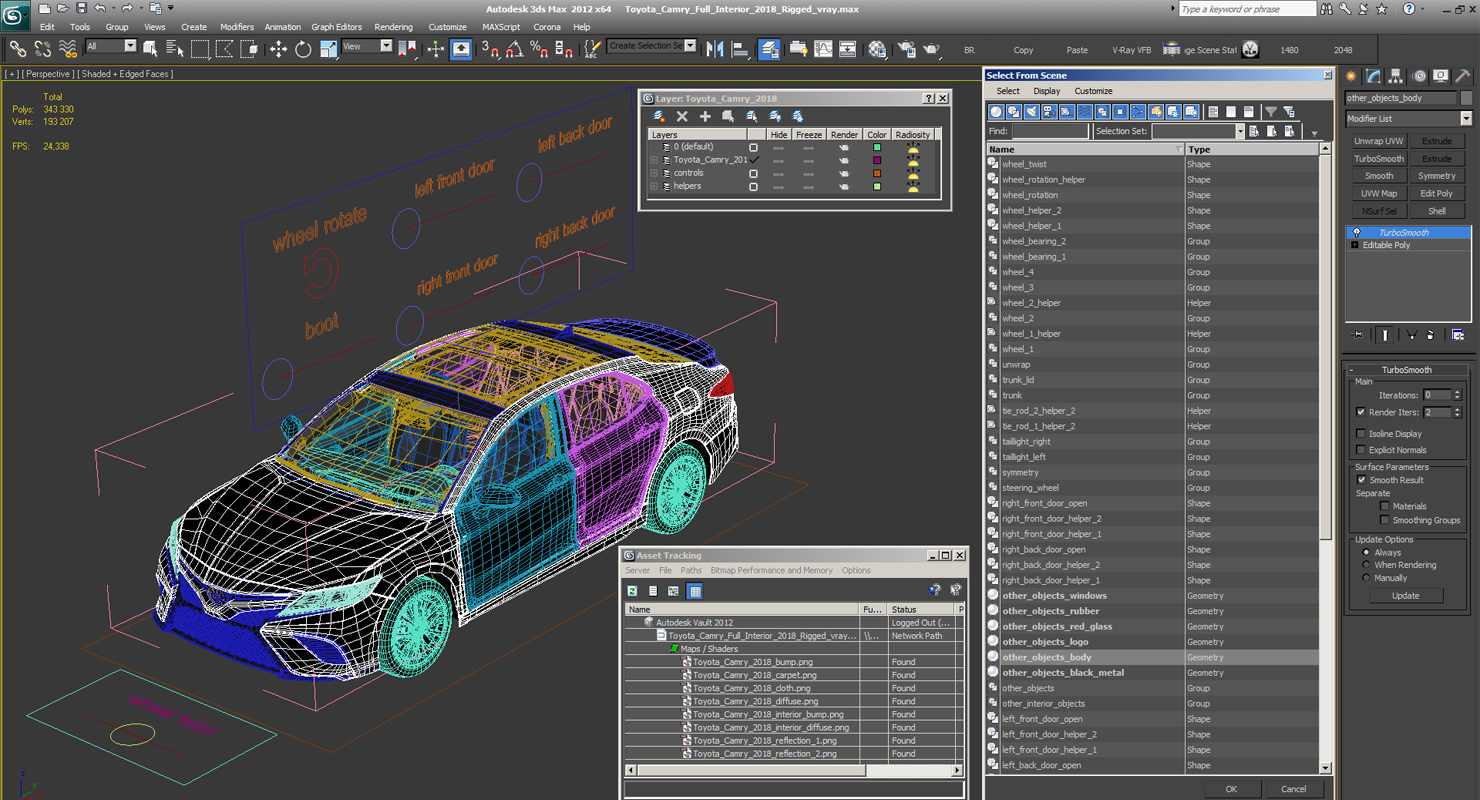
Task: Select the Always update option
Action: coord(1366,552)
